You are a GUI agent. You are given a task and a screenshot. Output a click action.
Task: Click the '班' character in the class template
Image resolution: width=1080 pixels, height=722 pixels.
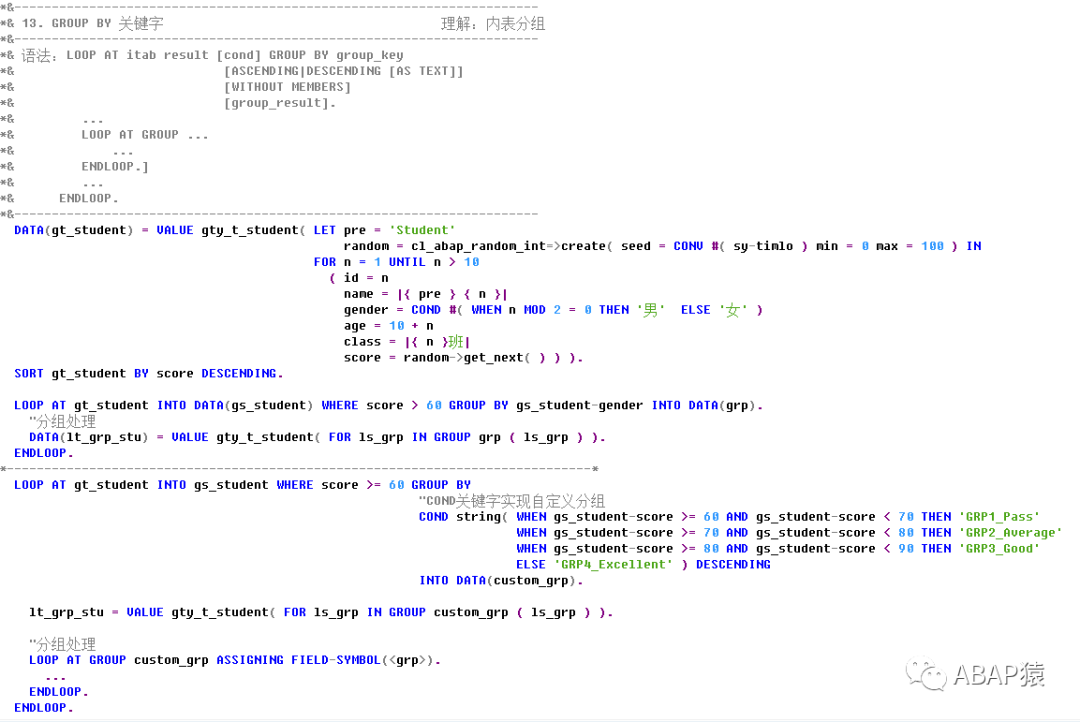click(x=456, y=342)
